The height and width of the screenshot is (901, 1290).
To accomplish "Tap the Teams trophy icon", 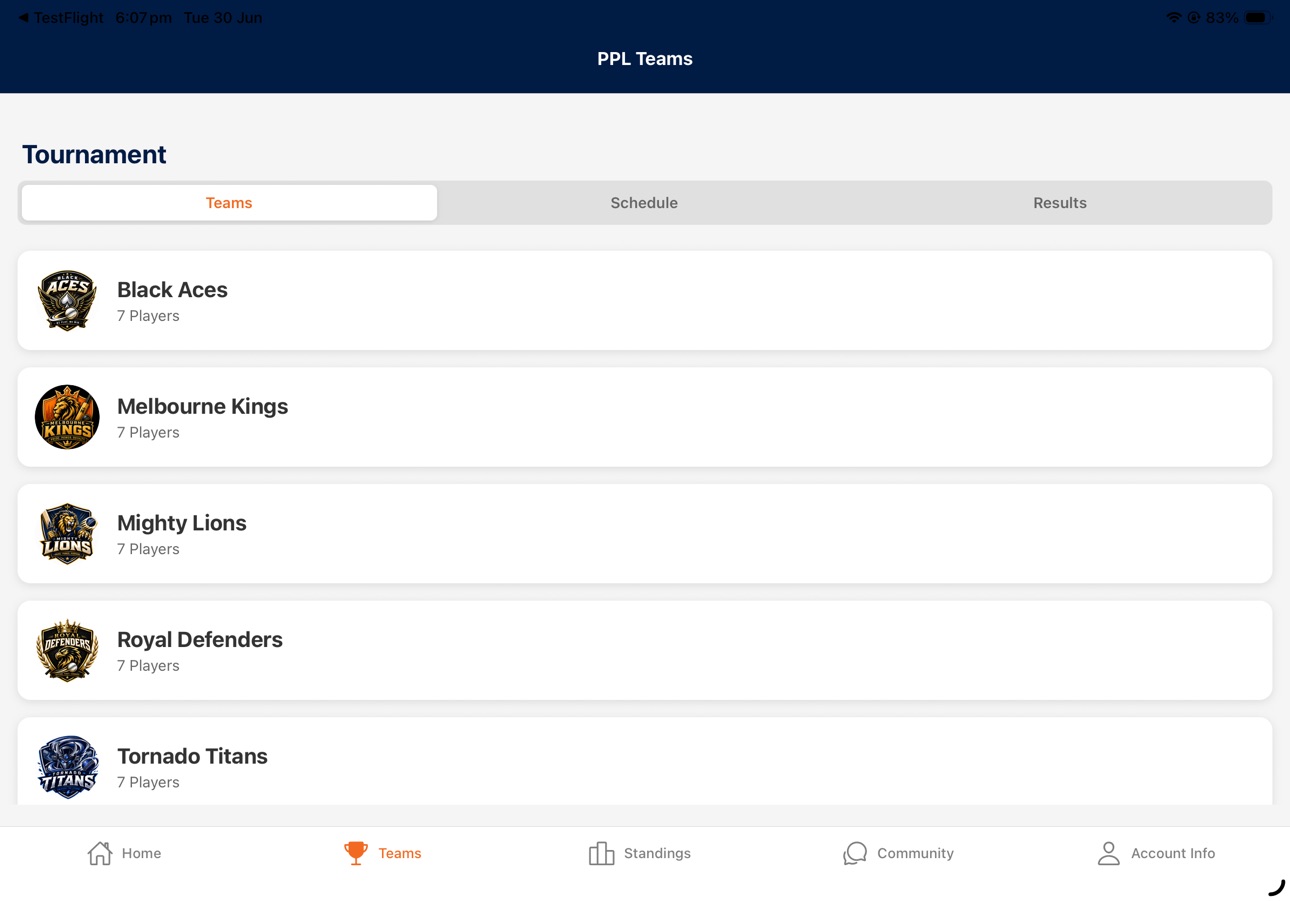I will tap(355, 853).
